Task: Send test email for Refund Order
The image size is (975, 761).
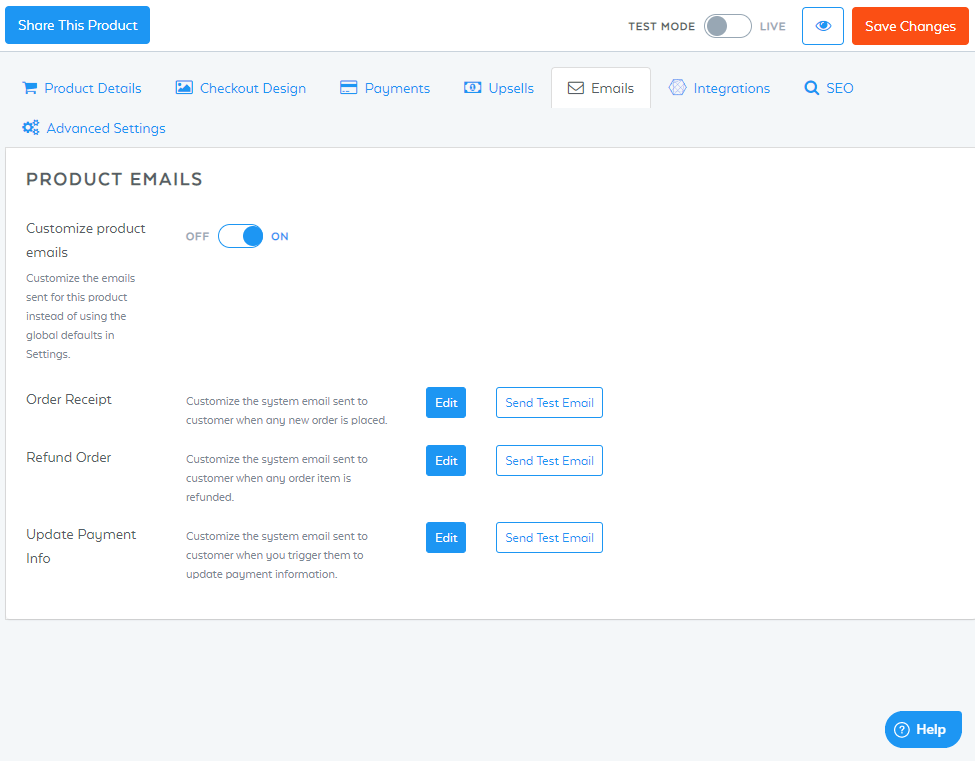Action: coord(549,461)
